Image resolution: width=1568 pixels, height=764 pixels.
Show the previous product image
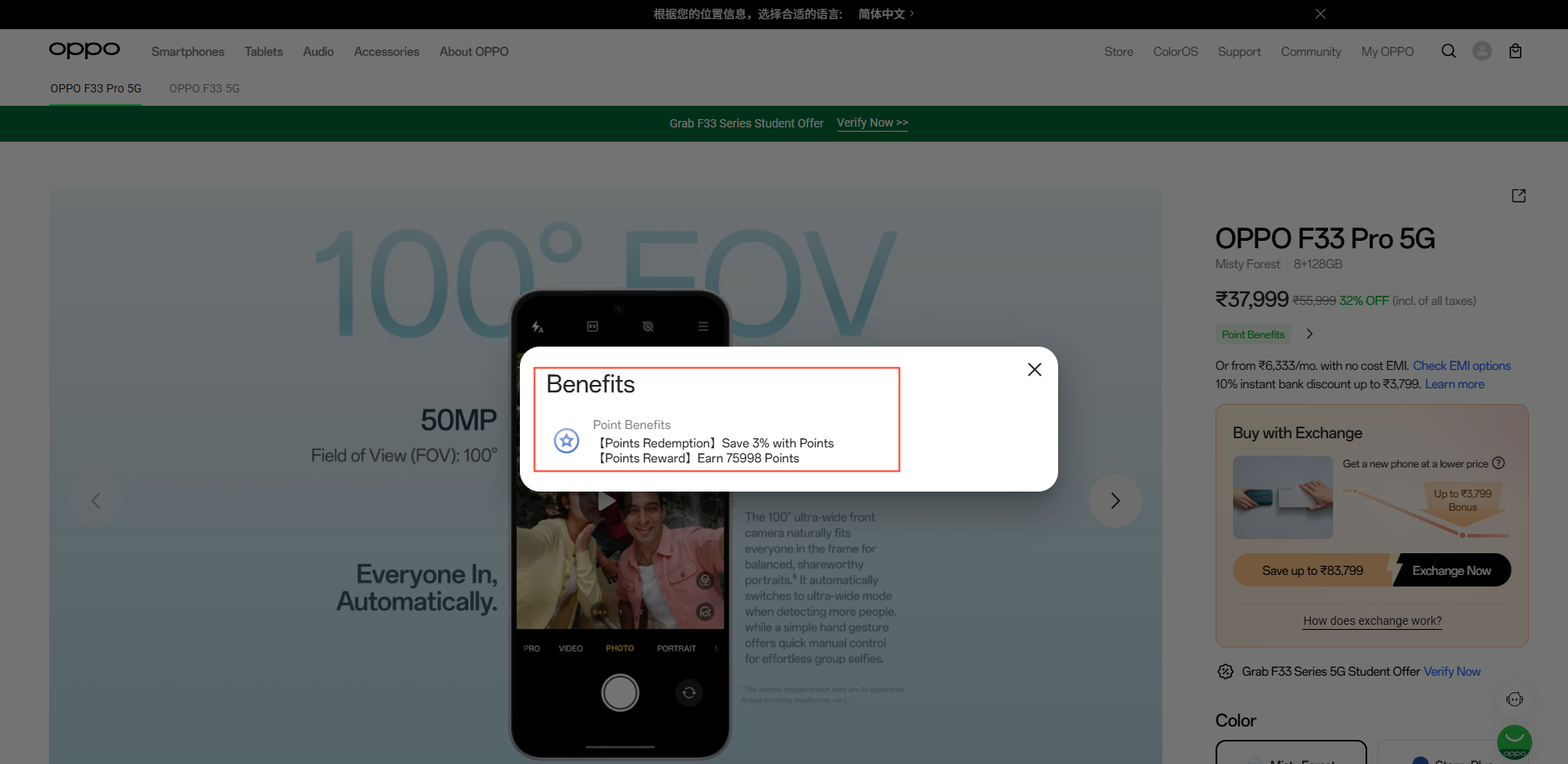[96, 501]
